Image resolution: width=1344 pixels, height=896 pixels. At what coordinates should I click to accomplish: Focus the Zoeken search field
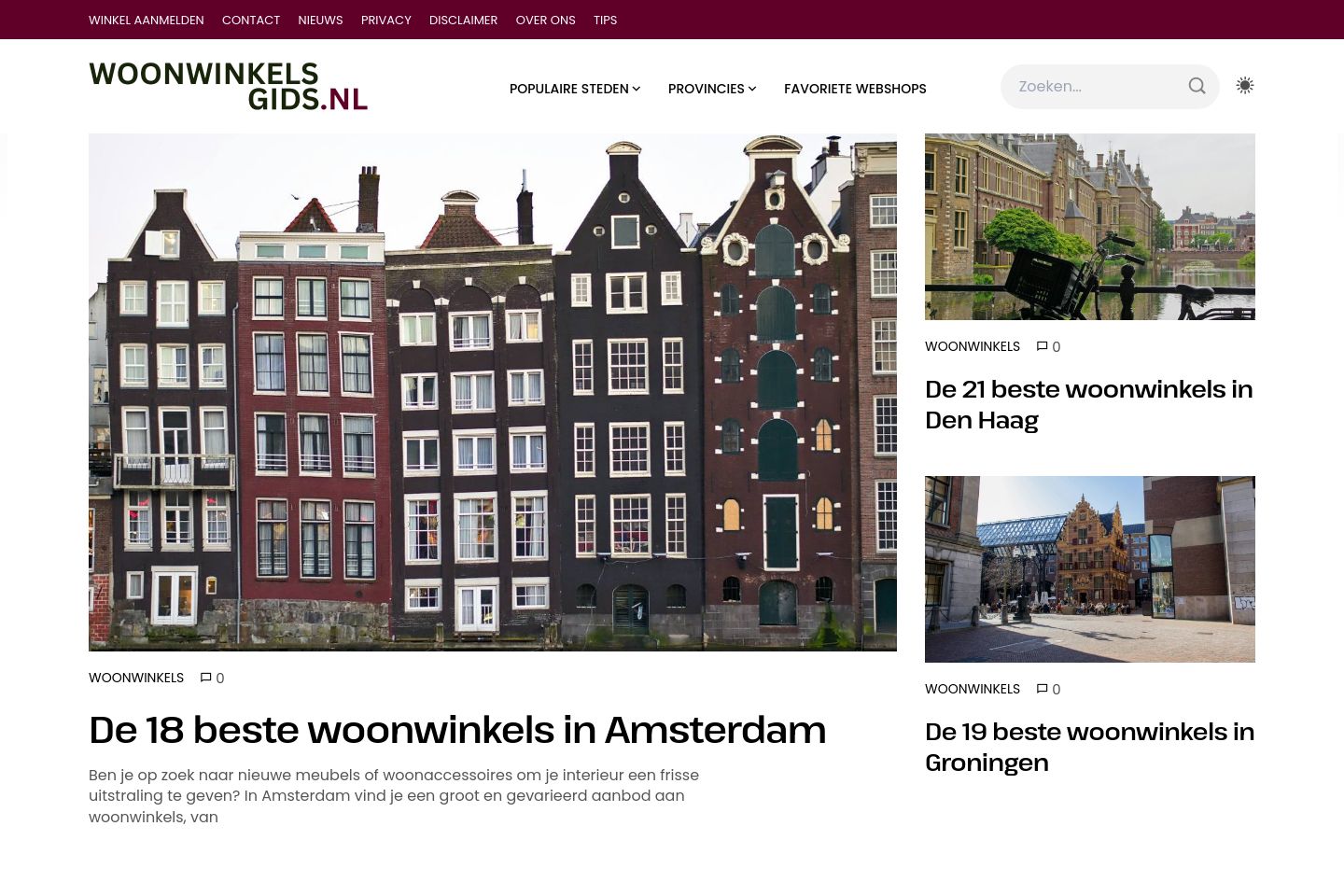1094,86
